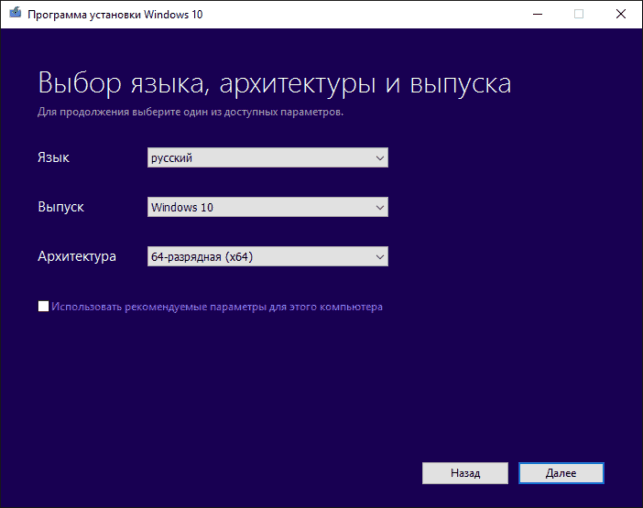The width and height of the screenshot is (643, 508).
Task: Click the 'Выпуск' field label
Action: click(x=61, y=207)
